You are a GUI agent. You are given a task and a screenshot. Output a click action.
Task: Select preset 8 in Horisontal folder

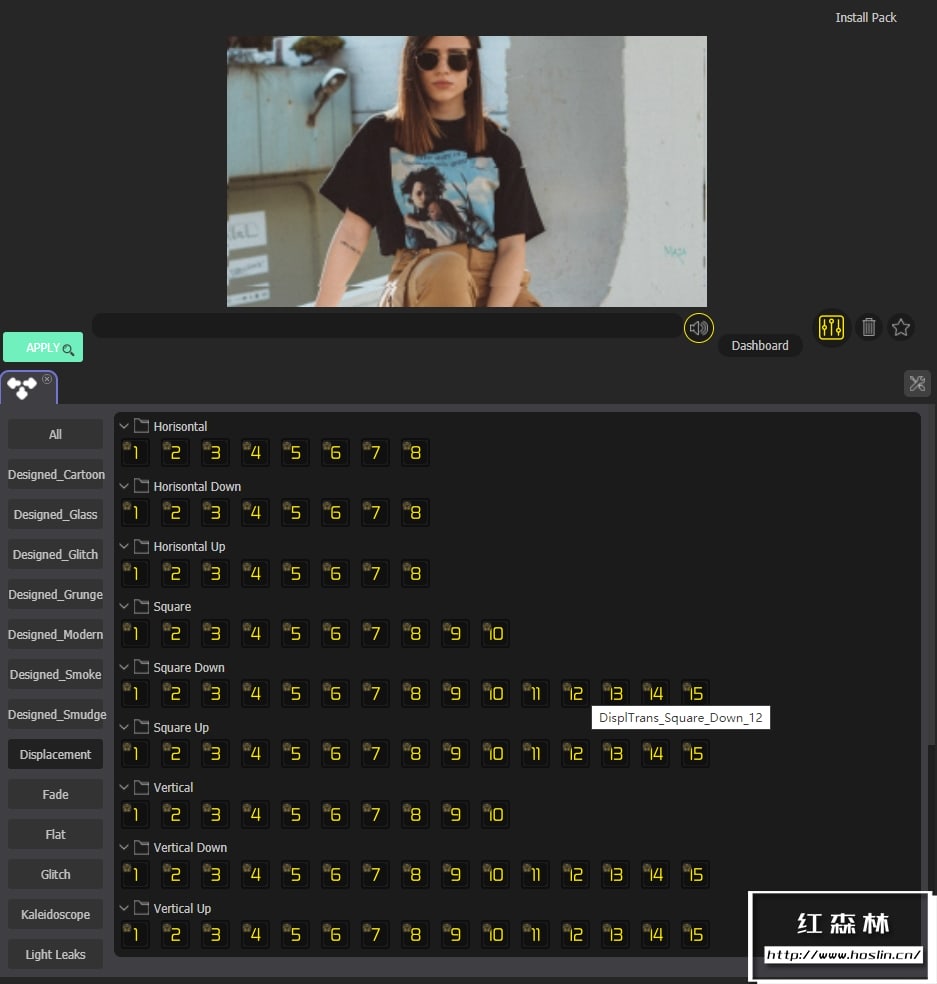(415, 452)
